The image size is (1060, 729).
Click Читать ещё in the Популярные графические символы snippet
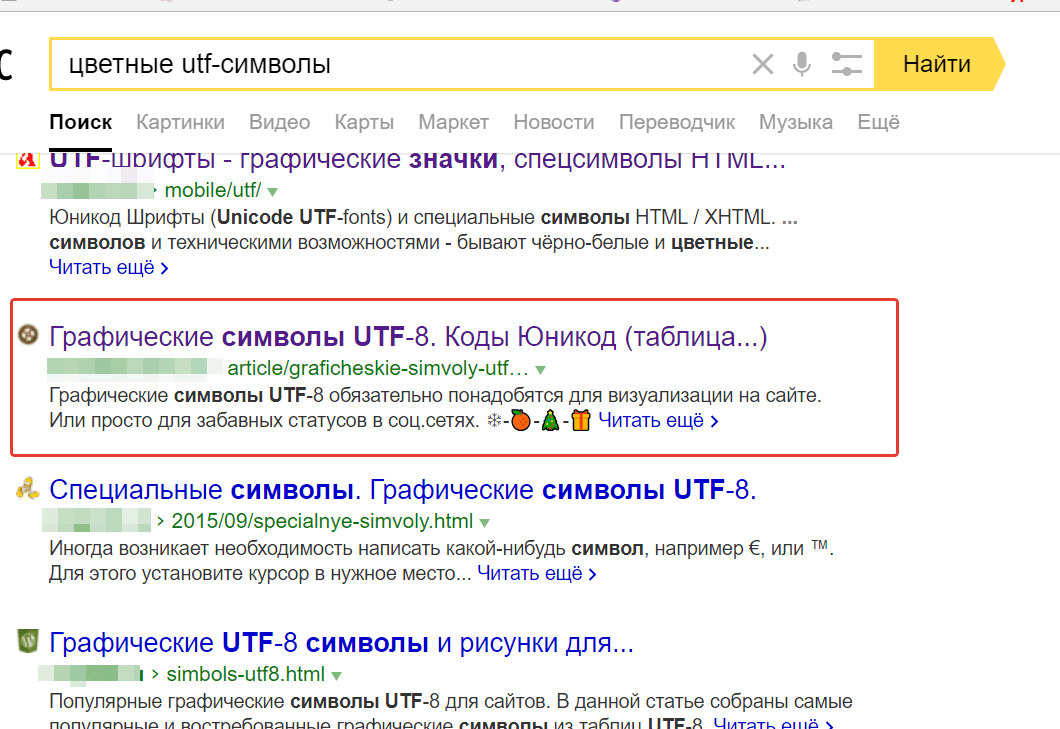pyautogui.click(x=773, y=723)
